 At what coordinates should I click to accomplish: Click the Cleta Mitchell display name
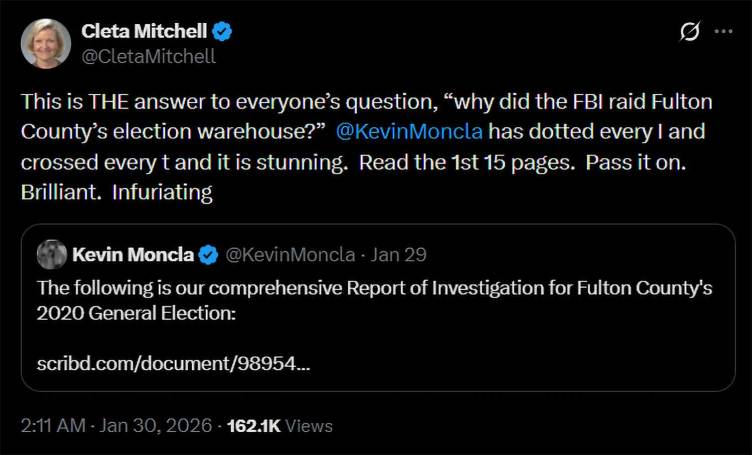(144, 32)
